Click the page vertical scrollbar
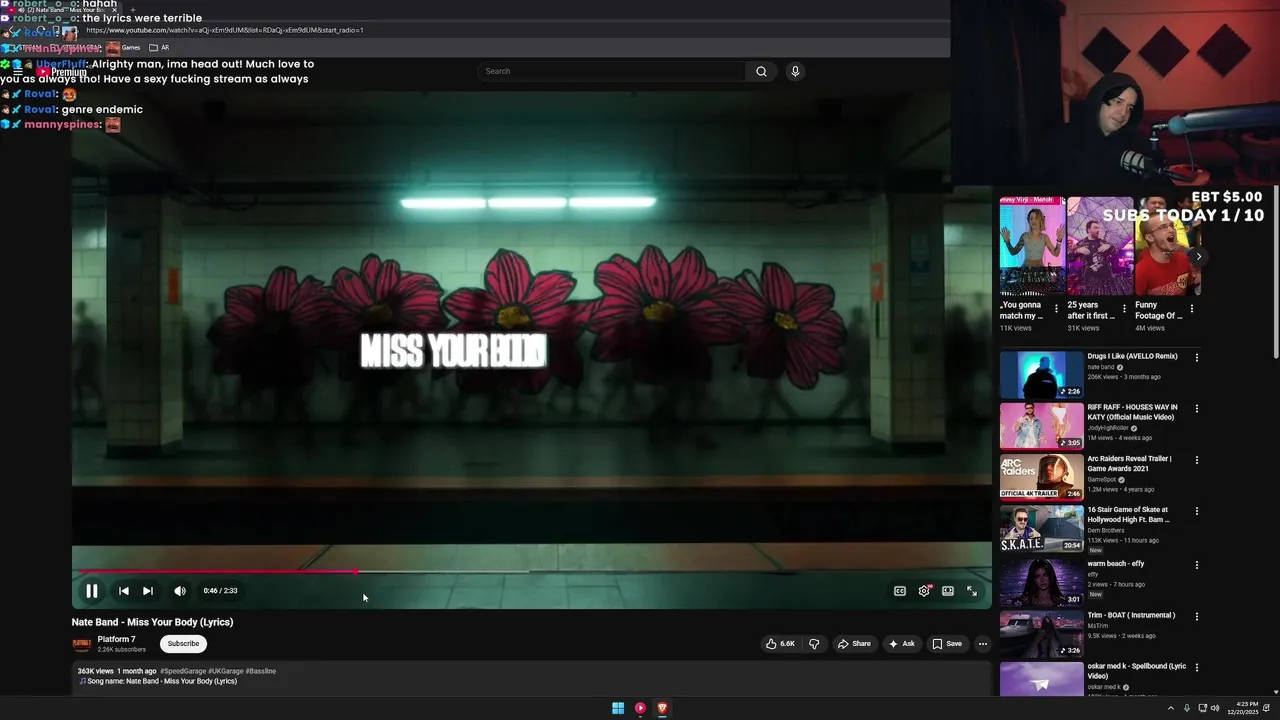1280x720 pixels. point(1276,270)
